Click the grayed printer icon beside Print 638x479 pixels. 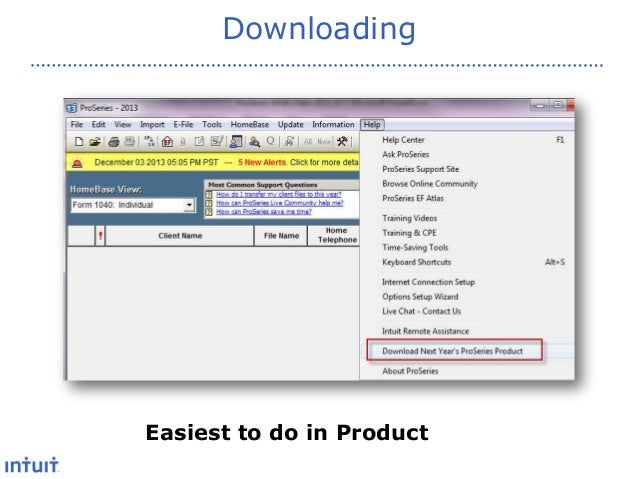tap(130, 141)
